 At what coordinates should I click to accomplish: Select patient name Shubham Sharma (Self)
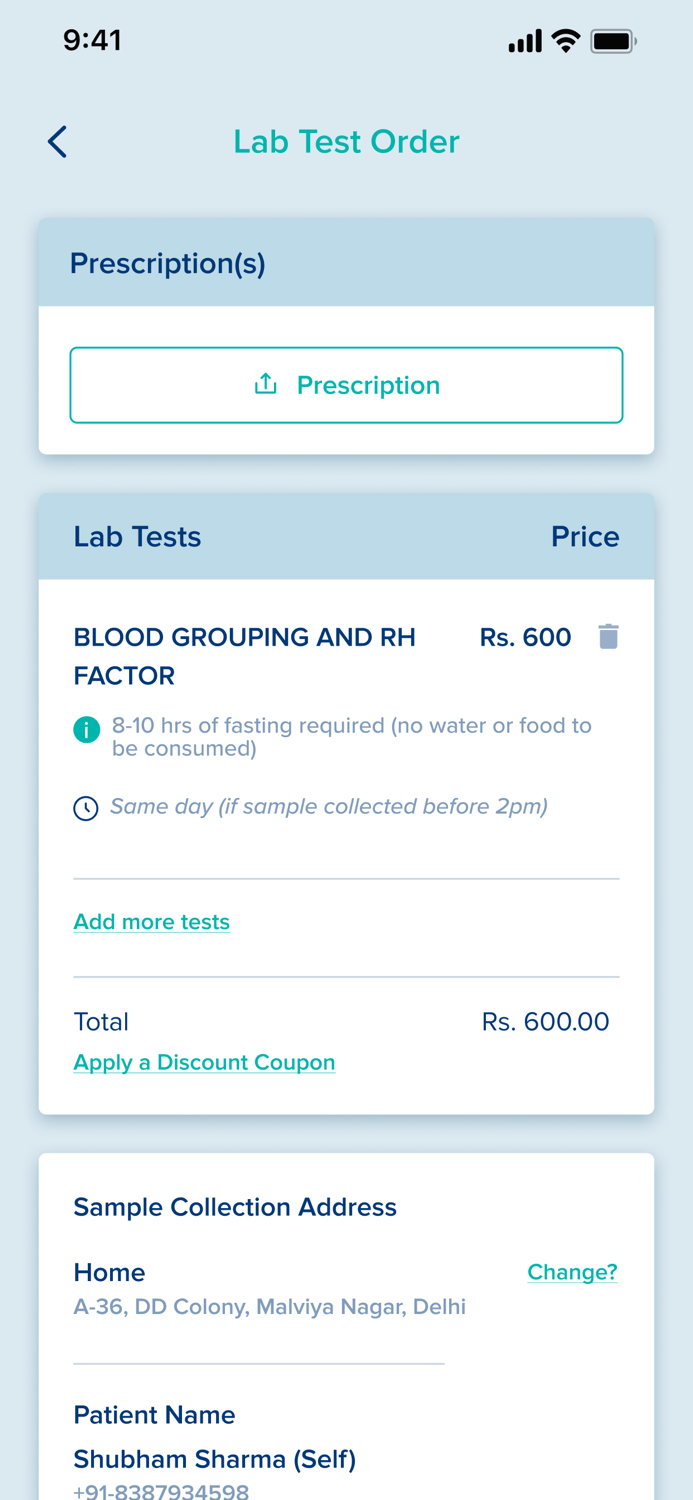[213, 1459]
